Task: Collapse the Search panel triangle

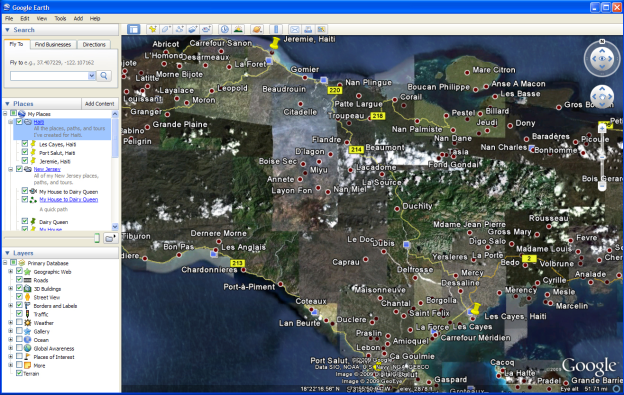Action: click(x=7, y=30)
